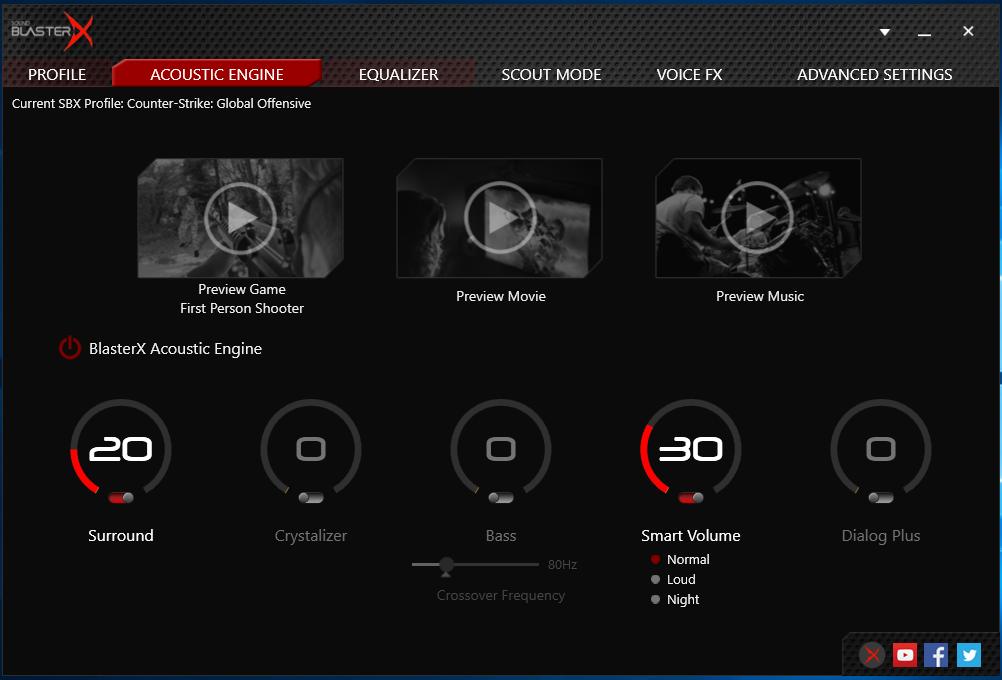1002x680 pixels.
Task: Click the Bass level dial
Action: pyautogui.click(x=501, y=449)
